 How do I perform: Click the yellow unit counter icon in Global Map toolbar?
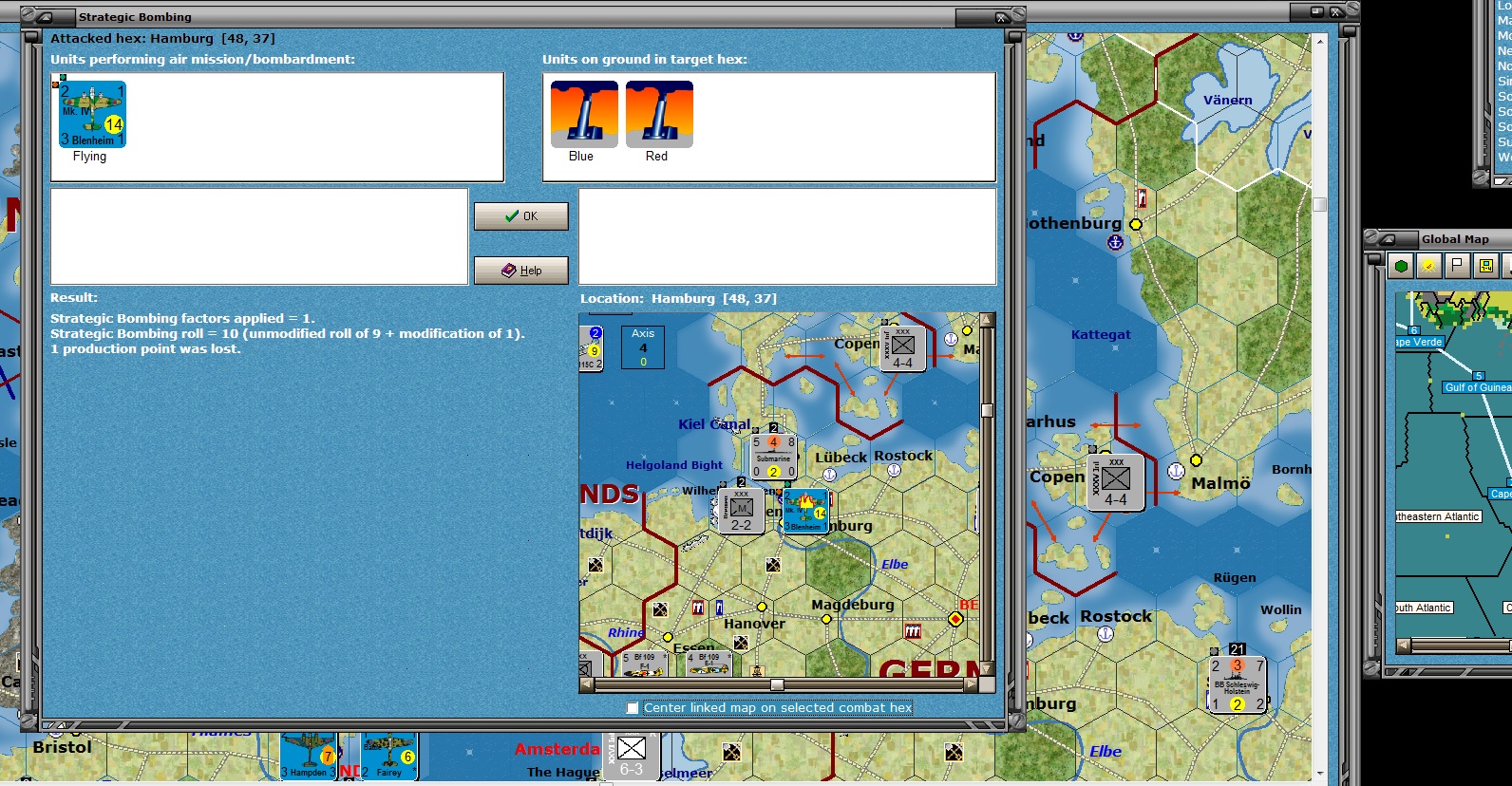point(1486,266)
